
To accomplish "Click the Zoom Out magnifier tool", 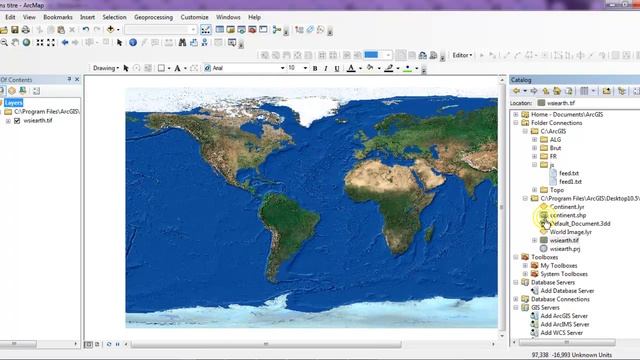I will 4,42.
